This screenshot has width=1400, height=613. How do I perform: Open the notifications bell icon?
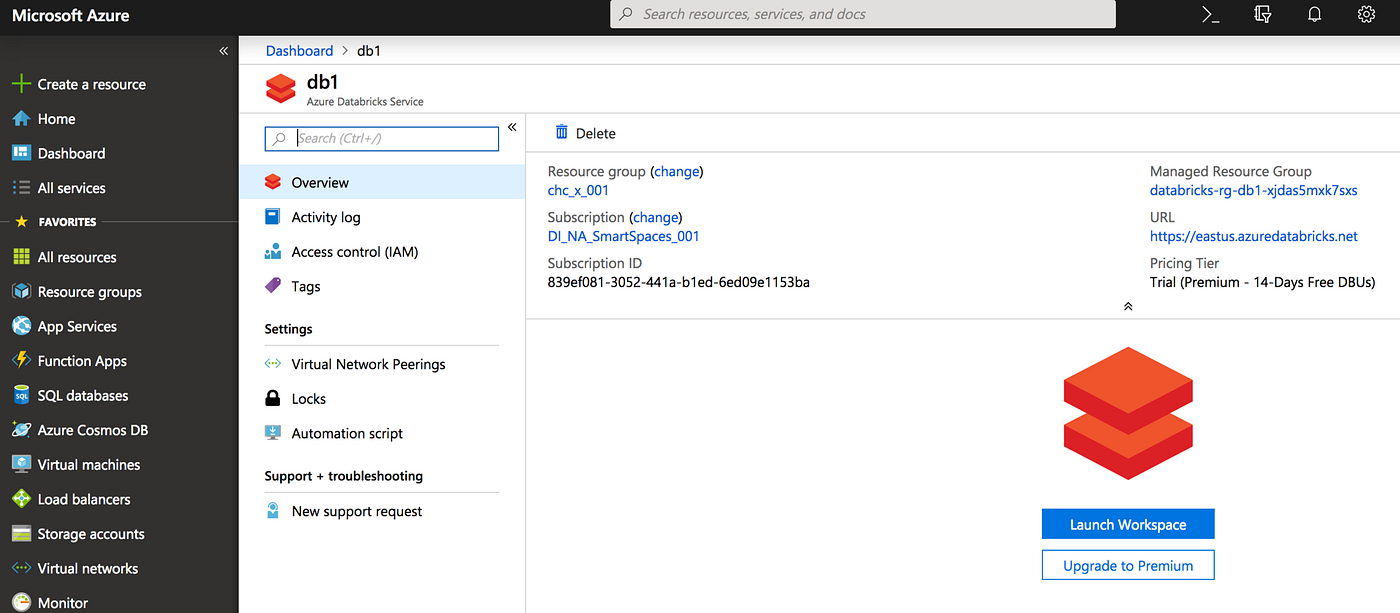(x=1314, y=14)
